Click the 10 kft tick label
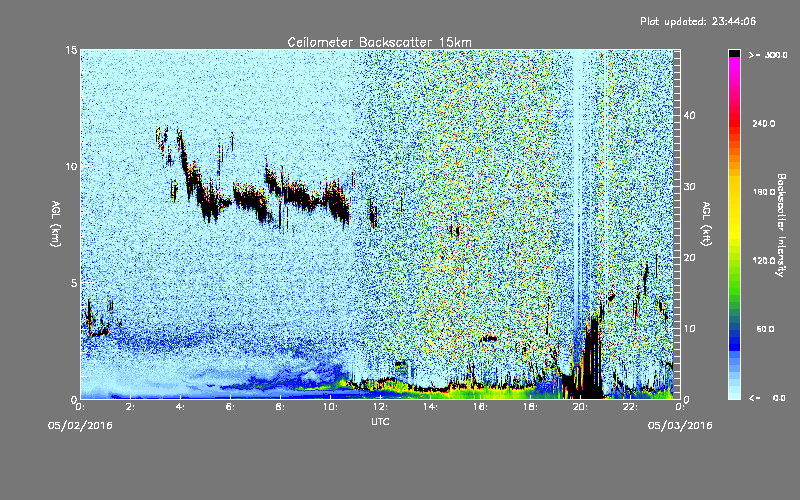800x500 pixels. tap(689, 329)
